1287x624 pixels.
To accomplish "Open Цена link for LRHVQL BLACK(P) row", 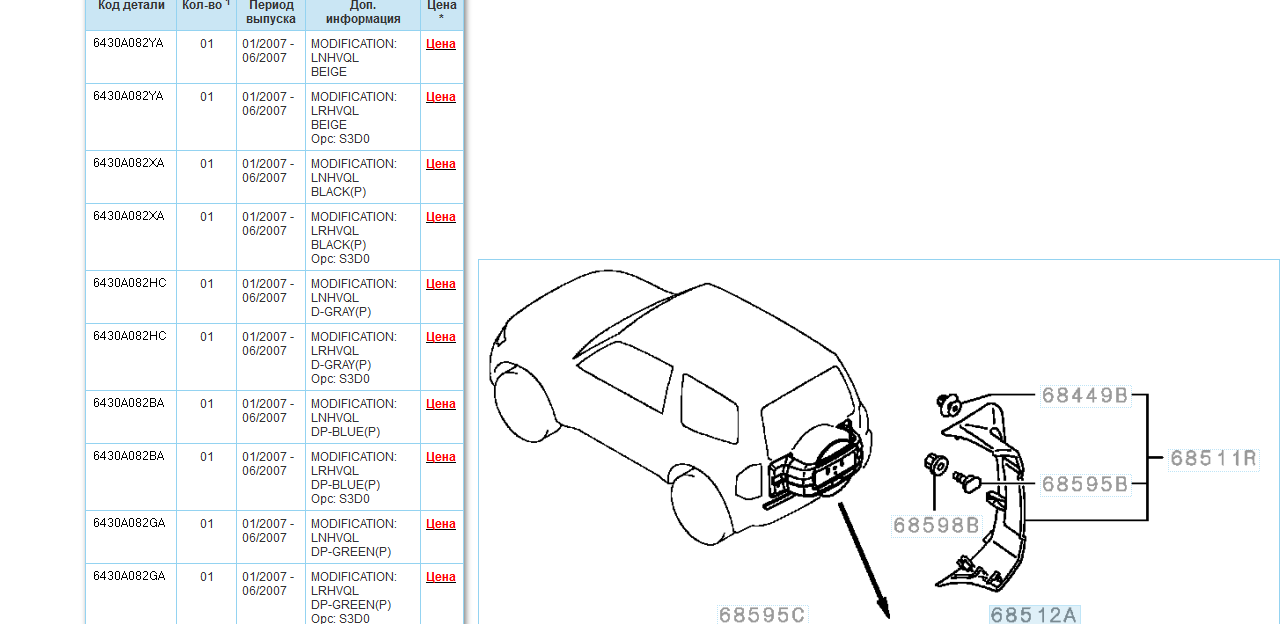I will (441, 217).
